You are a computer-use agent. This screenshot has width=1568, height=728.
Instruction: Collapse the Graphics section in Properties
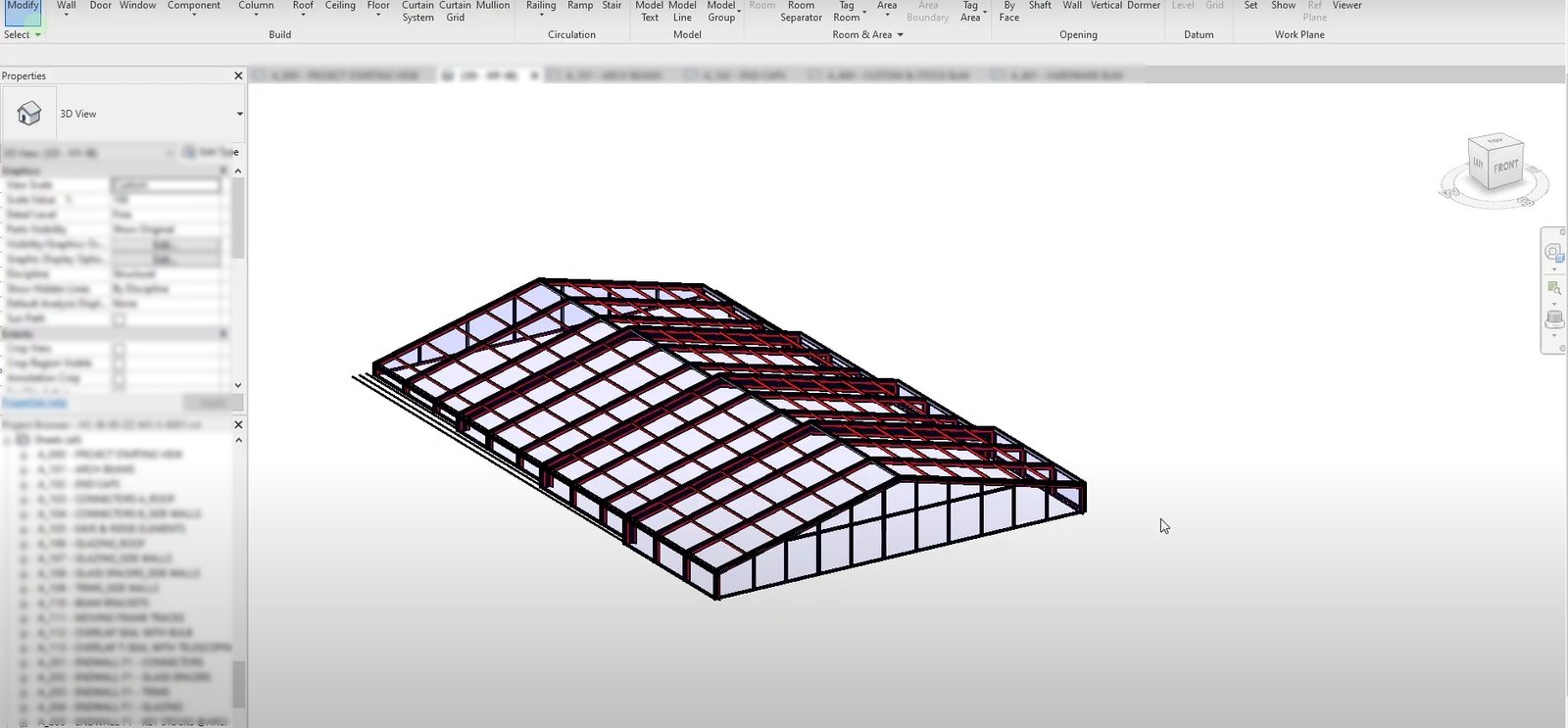click(x=223, y=170)
